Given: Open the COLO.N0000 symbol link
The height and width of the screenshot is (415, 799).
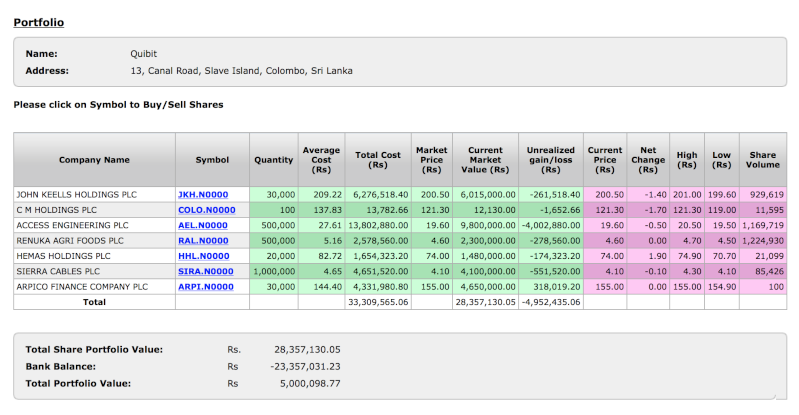Looking at the screenshot, I should pyautogui.click(x=206, y=210).
